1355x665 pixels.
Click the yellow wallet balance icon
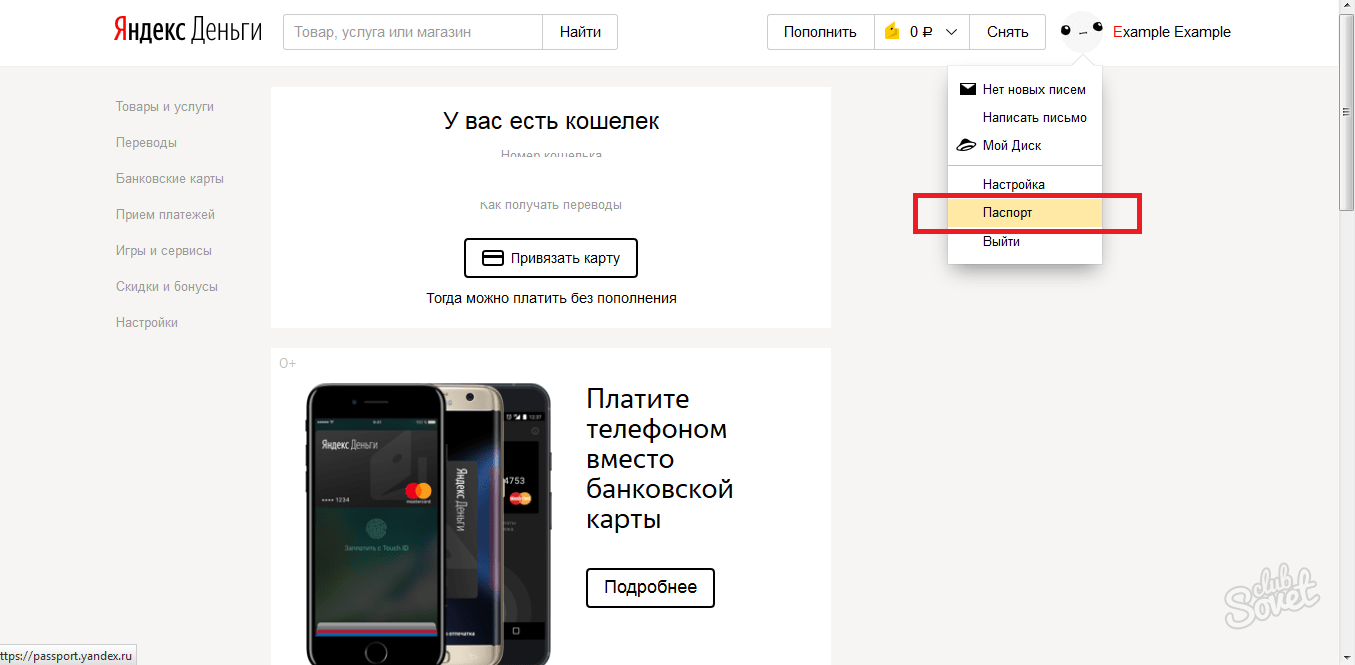(893, 32)
